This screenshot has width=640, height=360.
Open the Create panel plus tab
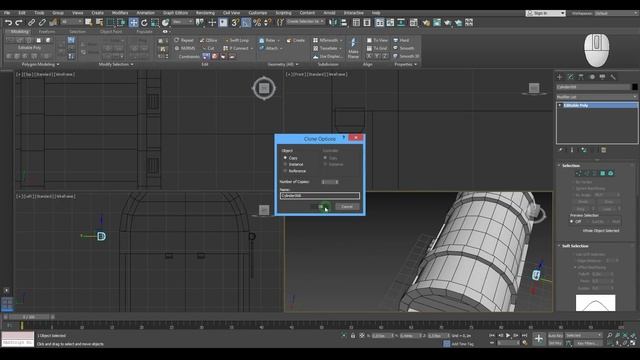560,77
